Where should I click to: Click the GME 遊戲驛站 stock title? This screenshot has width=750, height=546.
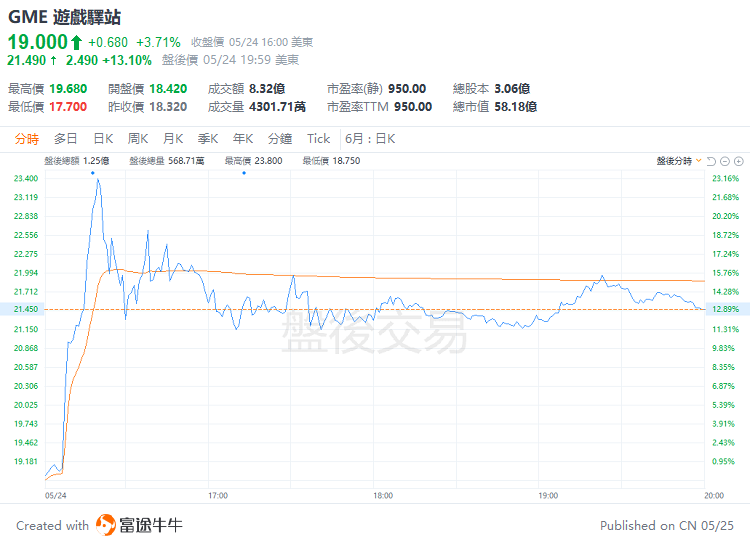tap(65, 17)
